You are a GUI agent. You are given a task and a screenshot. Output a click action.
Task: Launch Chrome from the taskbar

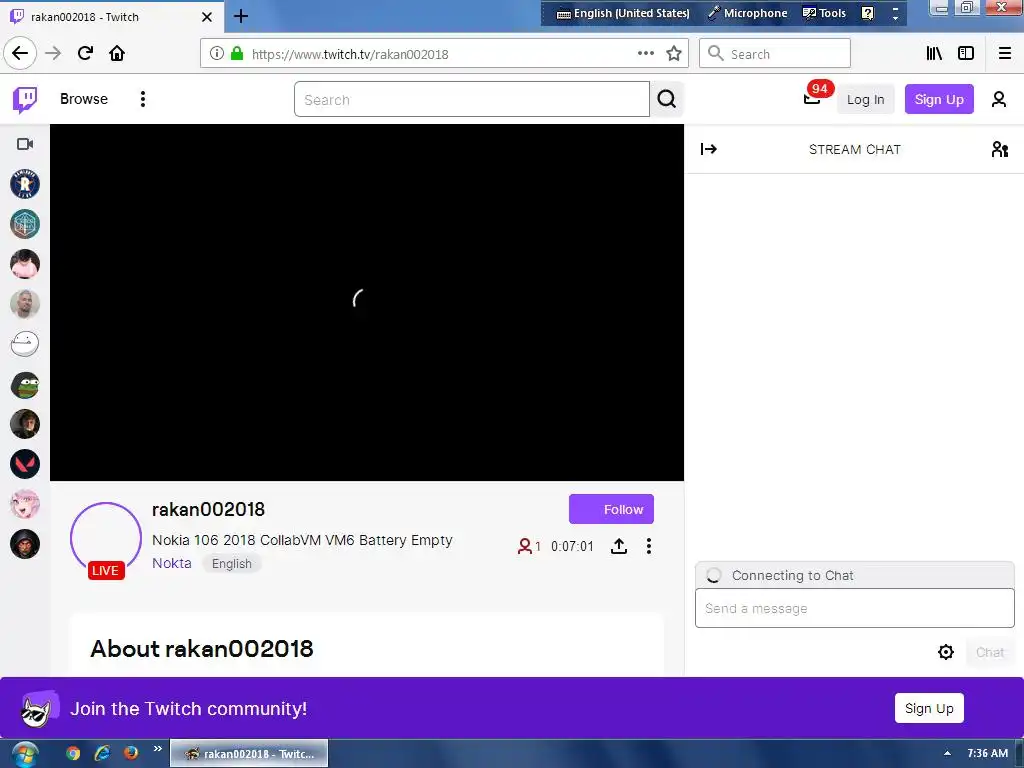coord(73,754)
